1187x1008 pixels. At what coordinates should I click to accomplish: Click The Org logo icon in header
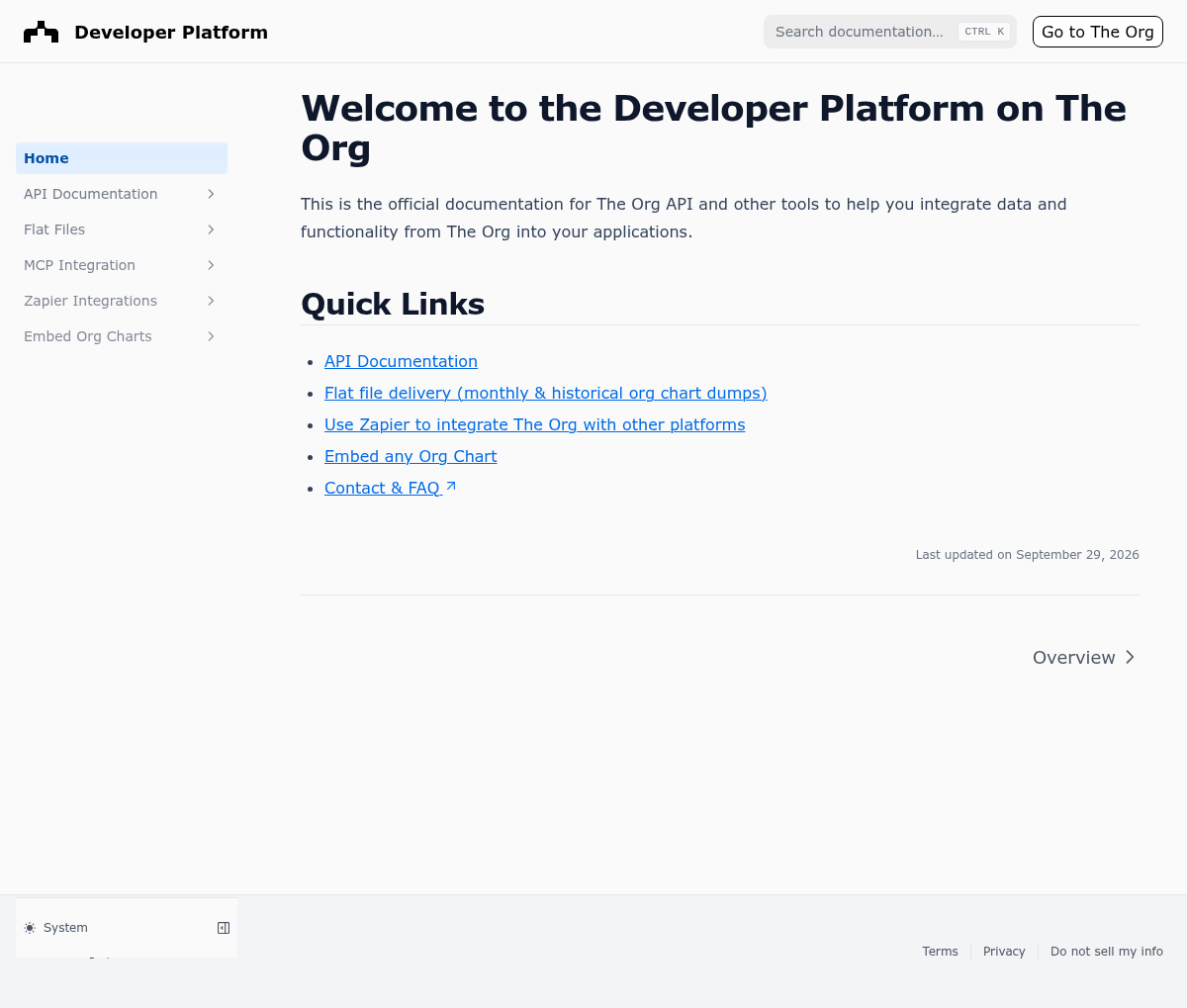coord(41,32)
